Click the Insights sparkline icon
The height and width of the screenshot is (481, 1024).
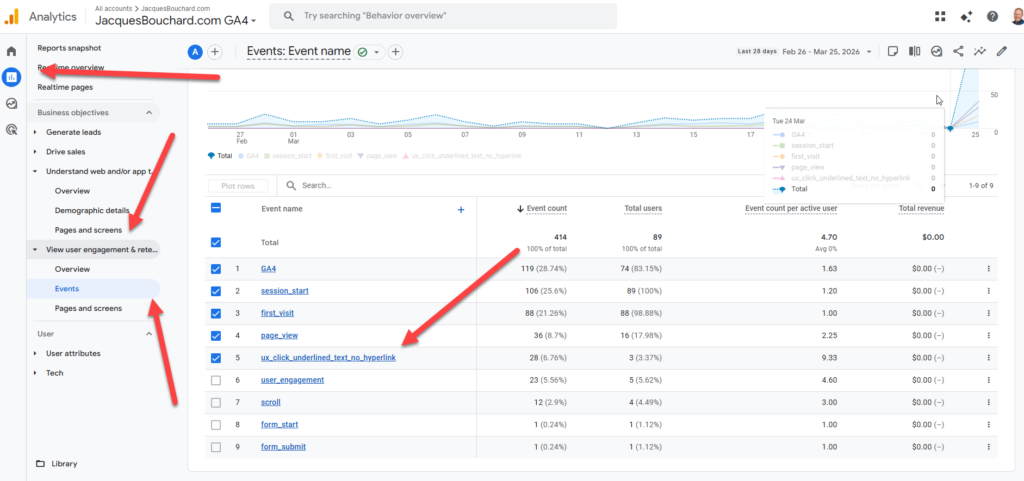click(x=980, y=52)
